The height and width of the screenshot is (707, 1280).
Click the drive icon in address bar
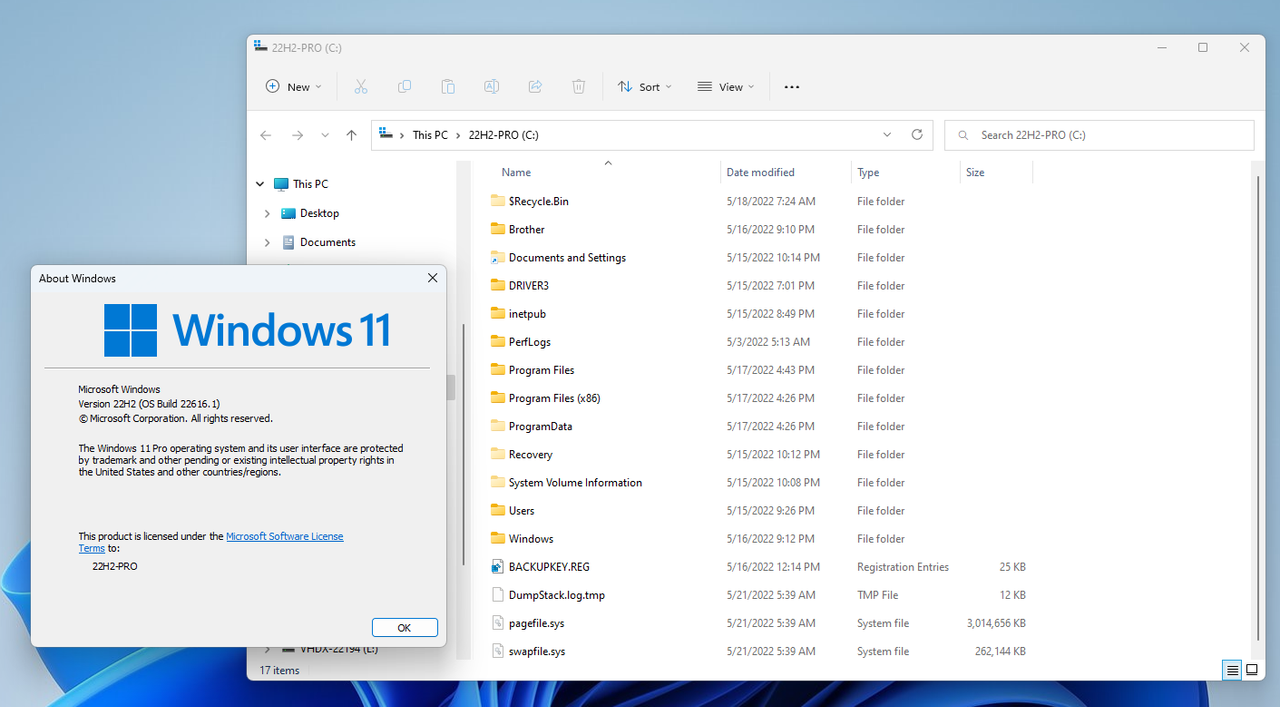point(386,134)
